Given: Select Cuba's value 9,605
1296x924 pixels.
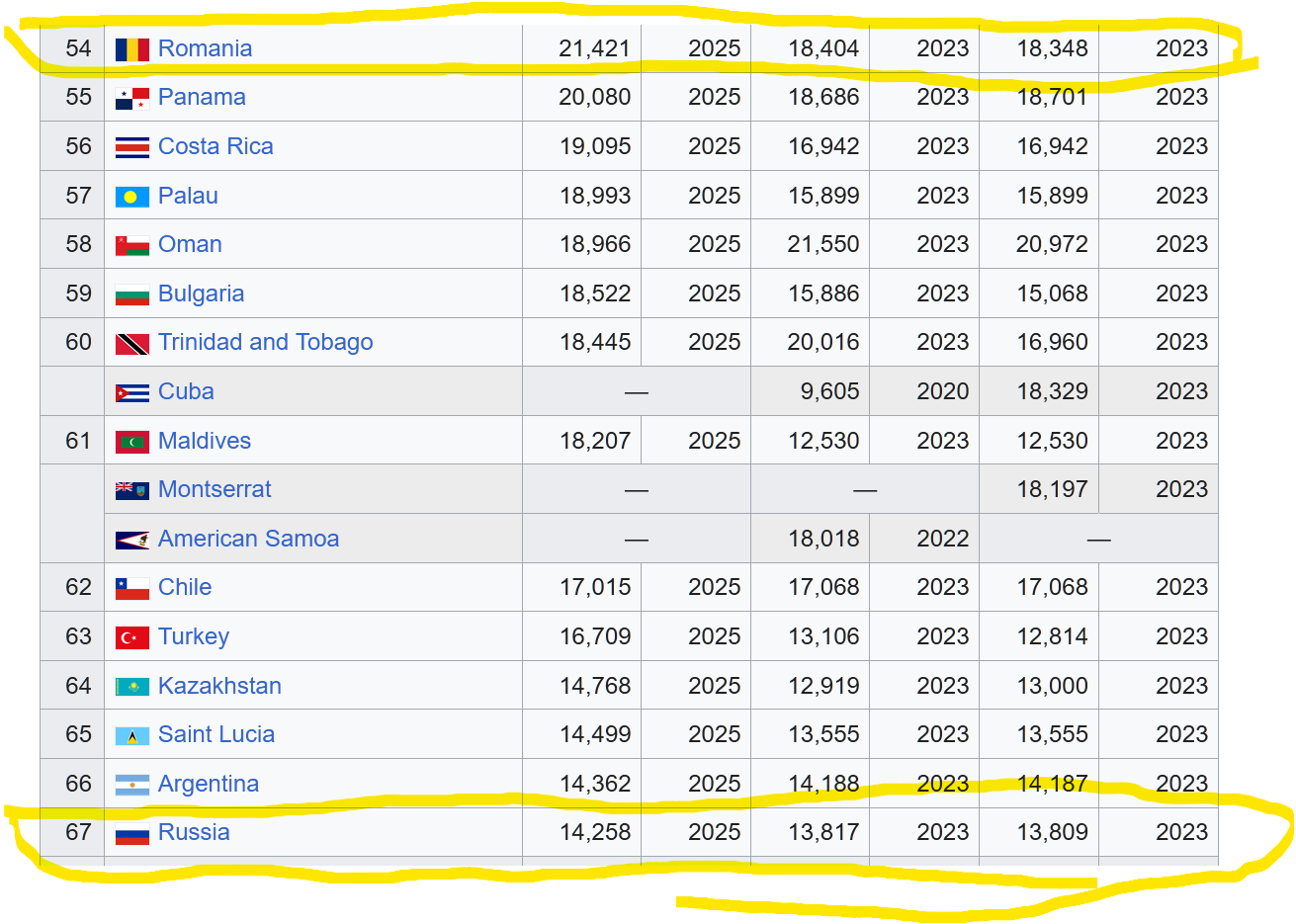Looking at the screenshot, I should pos(829,391).
